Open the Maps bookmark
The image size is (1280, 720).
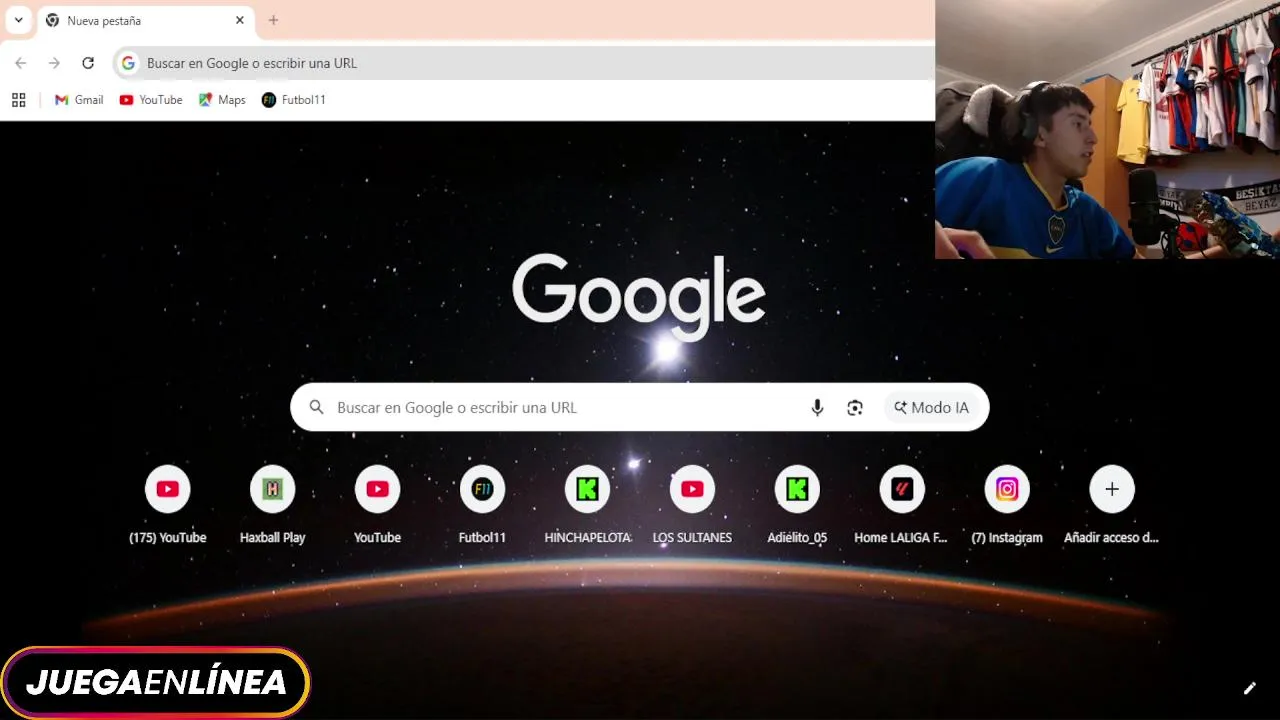coord(222,100)
